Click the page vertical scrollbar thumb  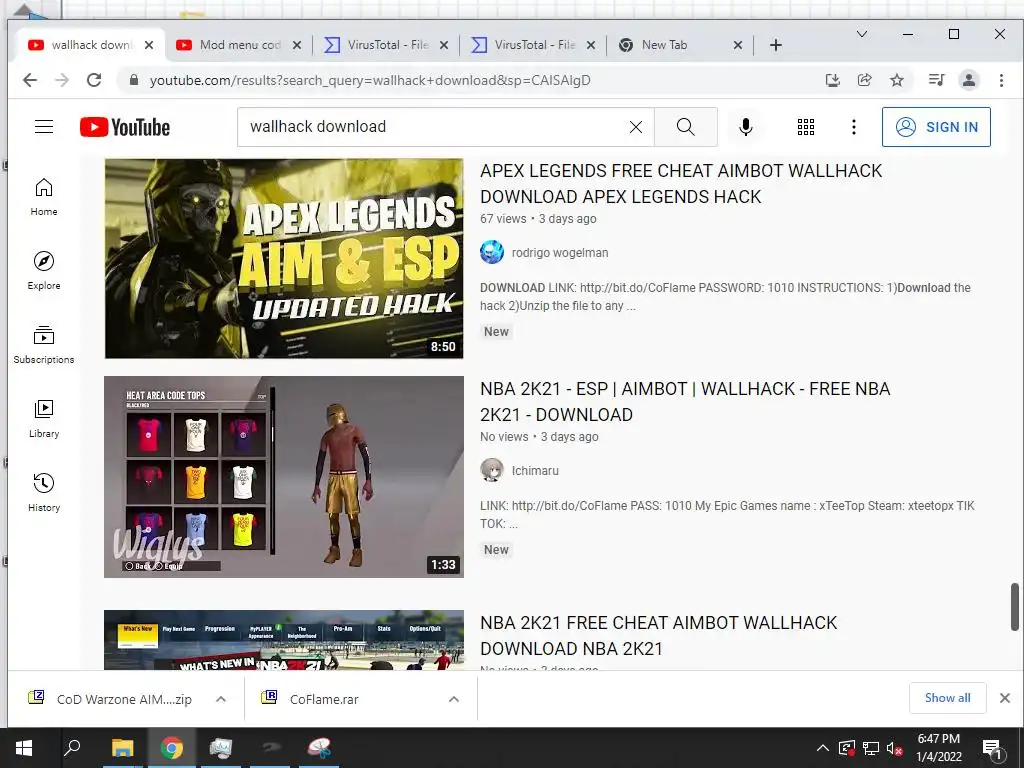(1015, 607)
